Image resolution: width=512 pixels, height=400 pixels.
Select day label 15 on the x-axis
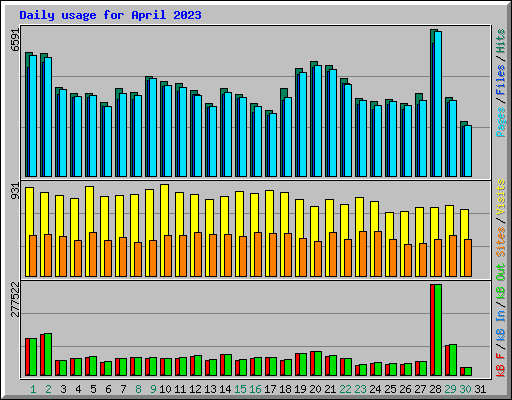pos(240,389)
